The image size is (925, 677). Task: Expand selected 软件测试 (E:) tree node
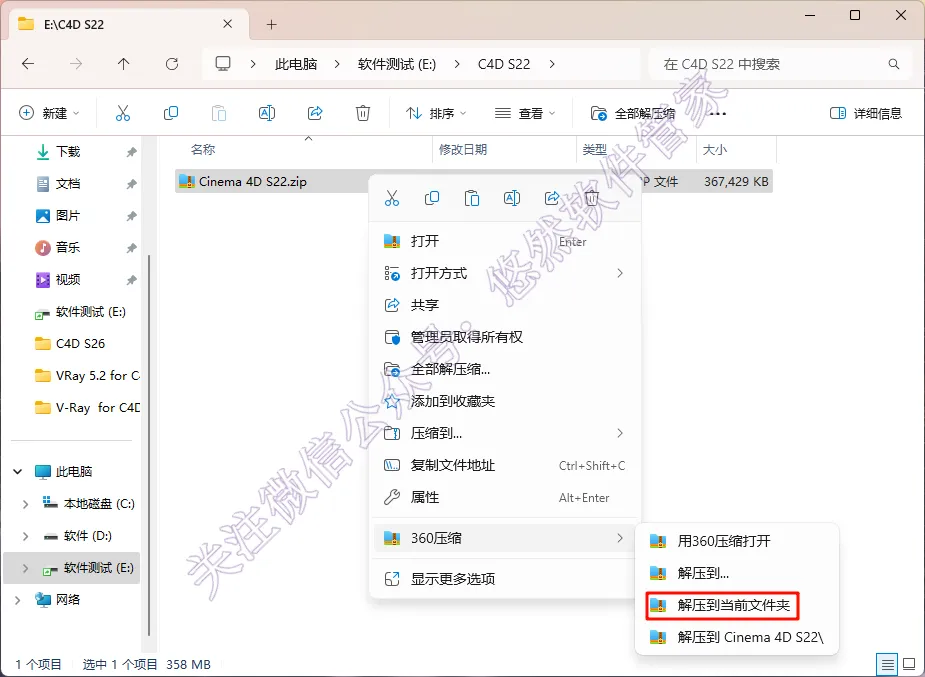pos(25,568)
